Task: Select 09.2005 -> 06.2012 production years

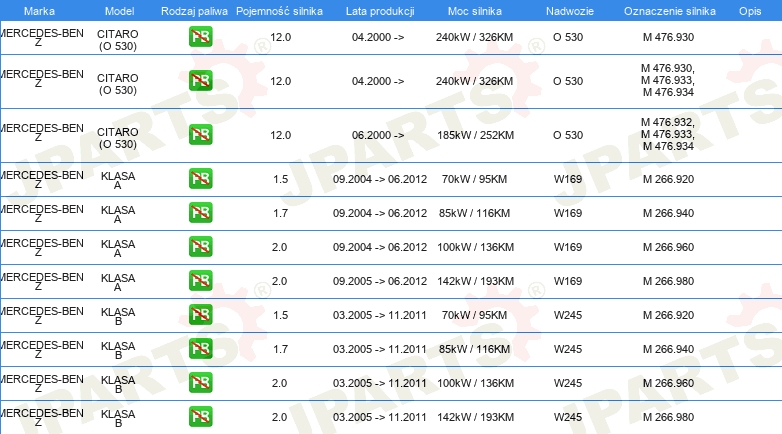Action: [x=380, y=281]
